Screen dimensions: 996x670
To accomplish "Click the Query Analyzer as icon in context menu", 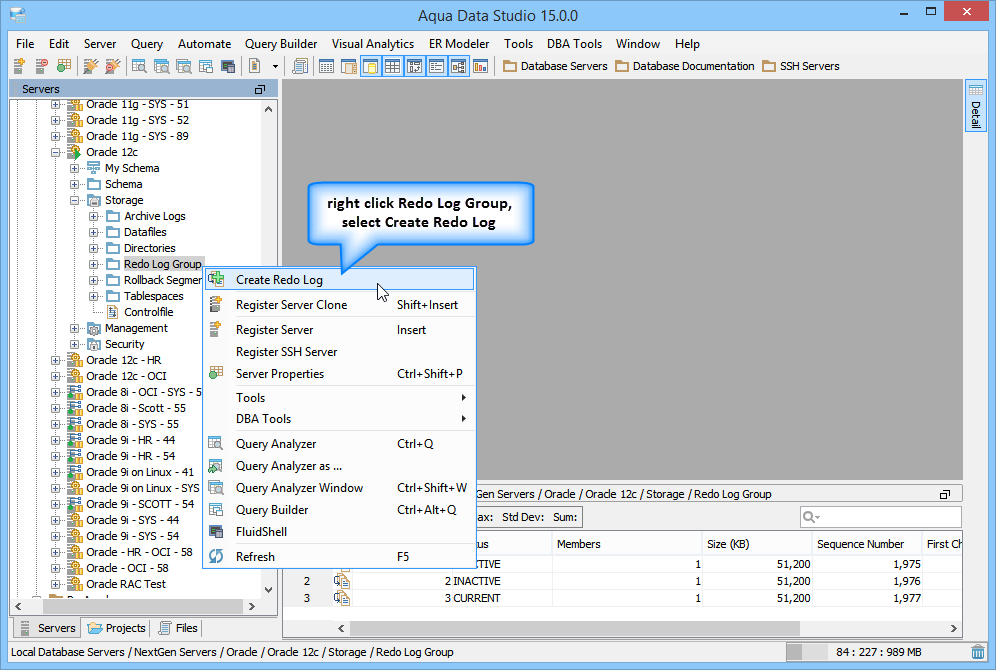I will [216, 466].
